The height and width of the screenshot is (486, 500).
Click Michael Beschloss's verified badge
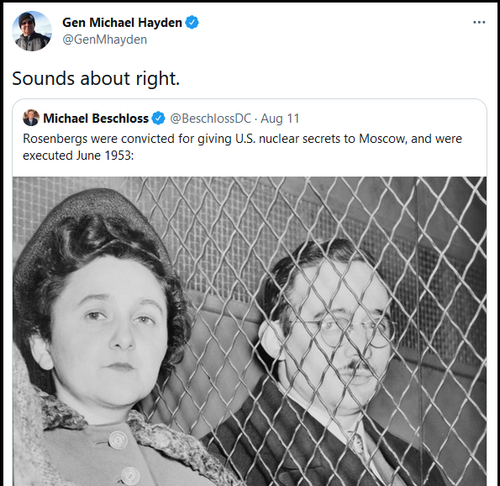coord(158,118)
